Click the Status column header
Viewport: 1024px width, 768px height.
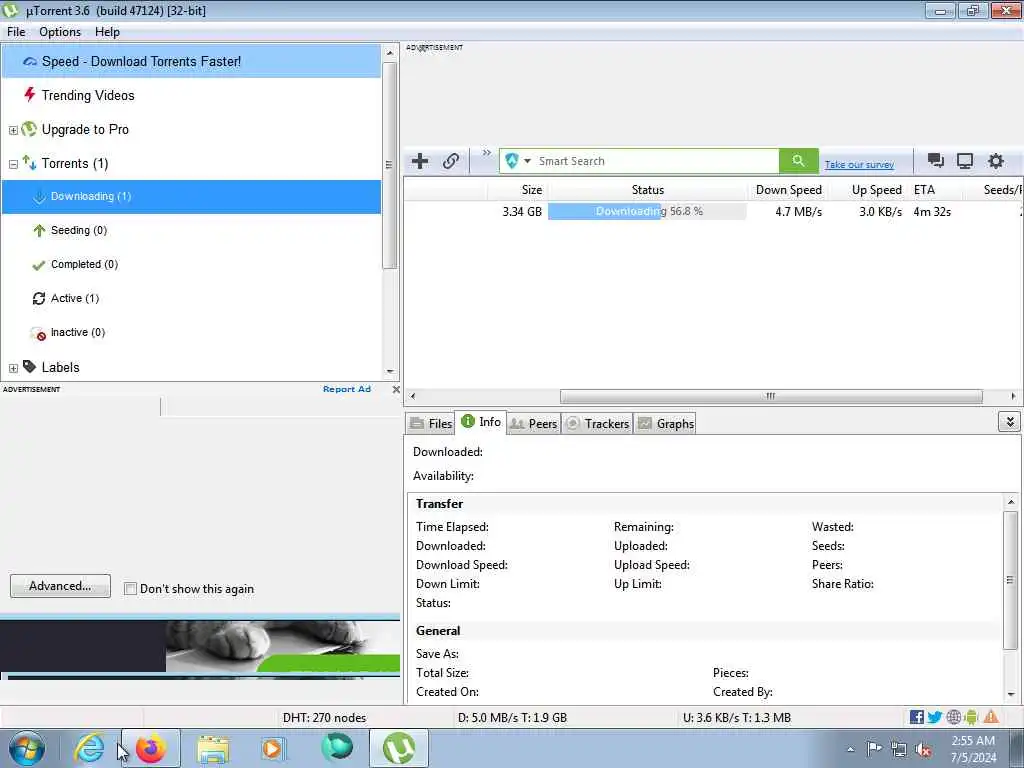[647, 189]
